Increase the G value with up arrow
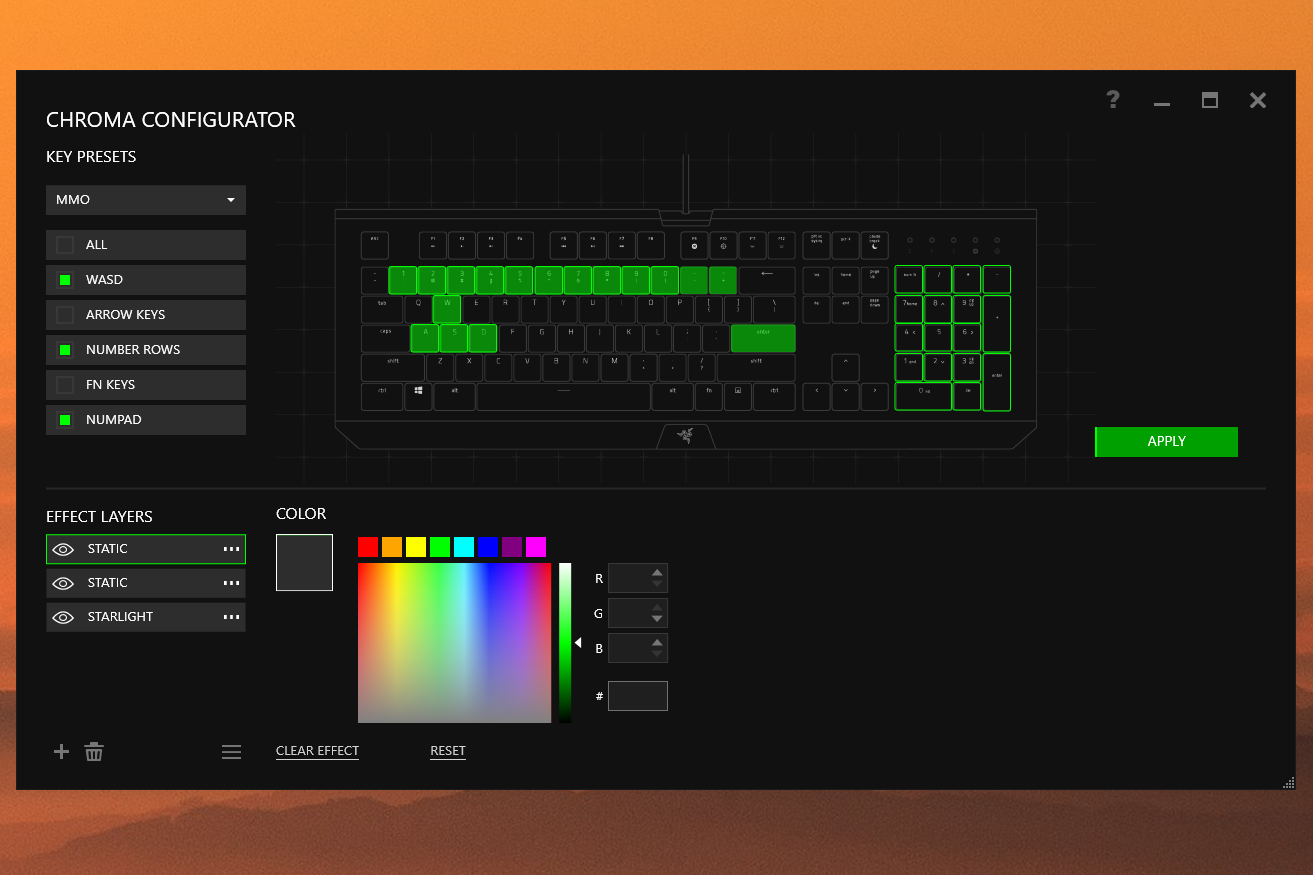 (657, 608)
